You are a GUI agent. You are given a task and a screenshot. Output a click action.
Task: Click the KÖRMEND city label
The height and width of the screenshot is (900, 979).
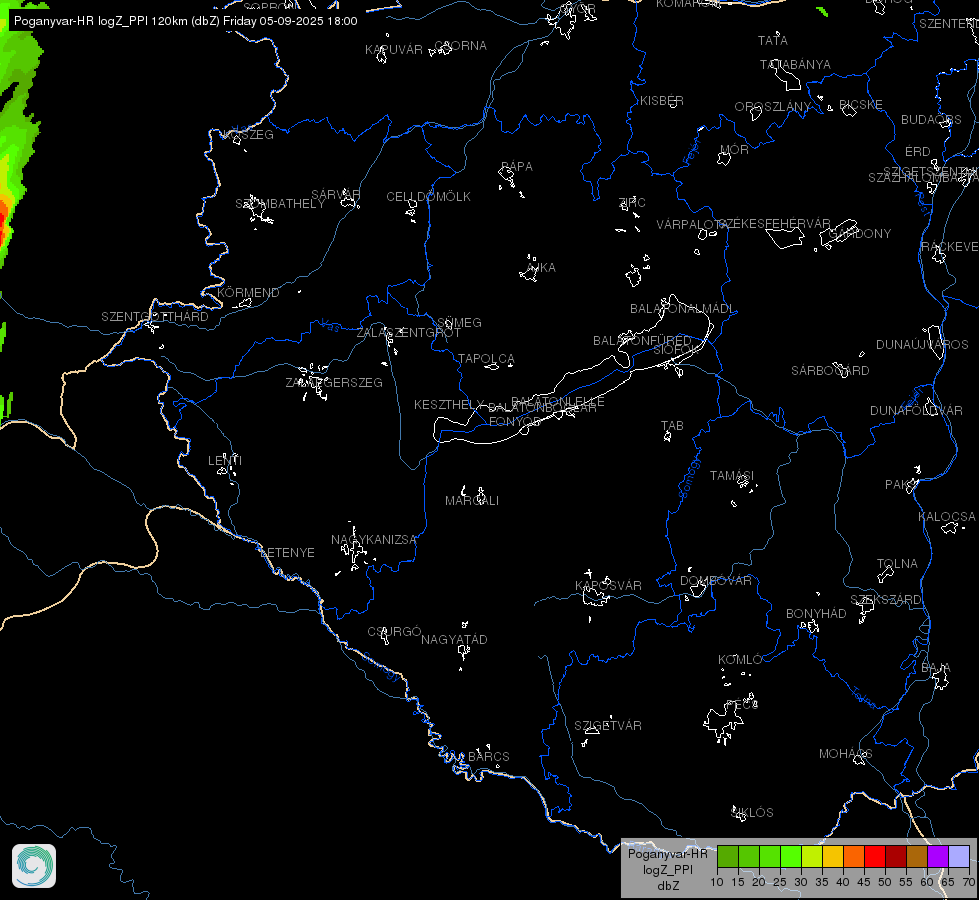coord(248,292)
